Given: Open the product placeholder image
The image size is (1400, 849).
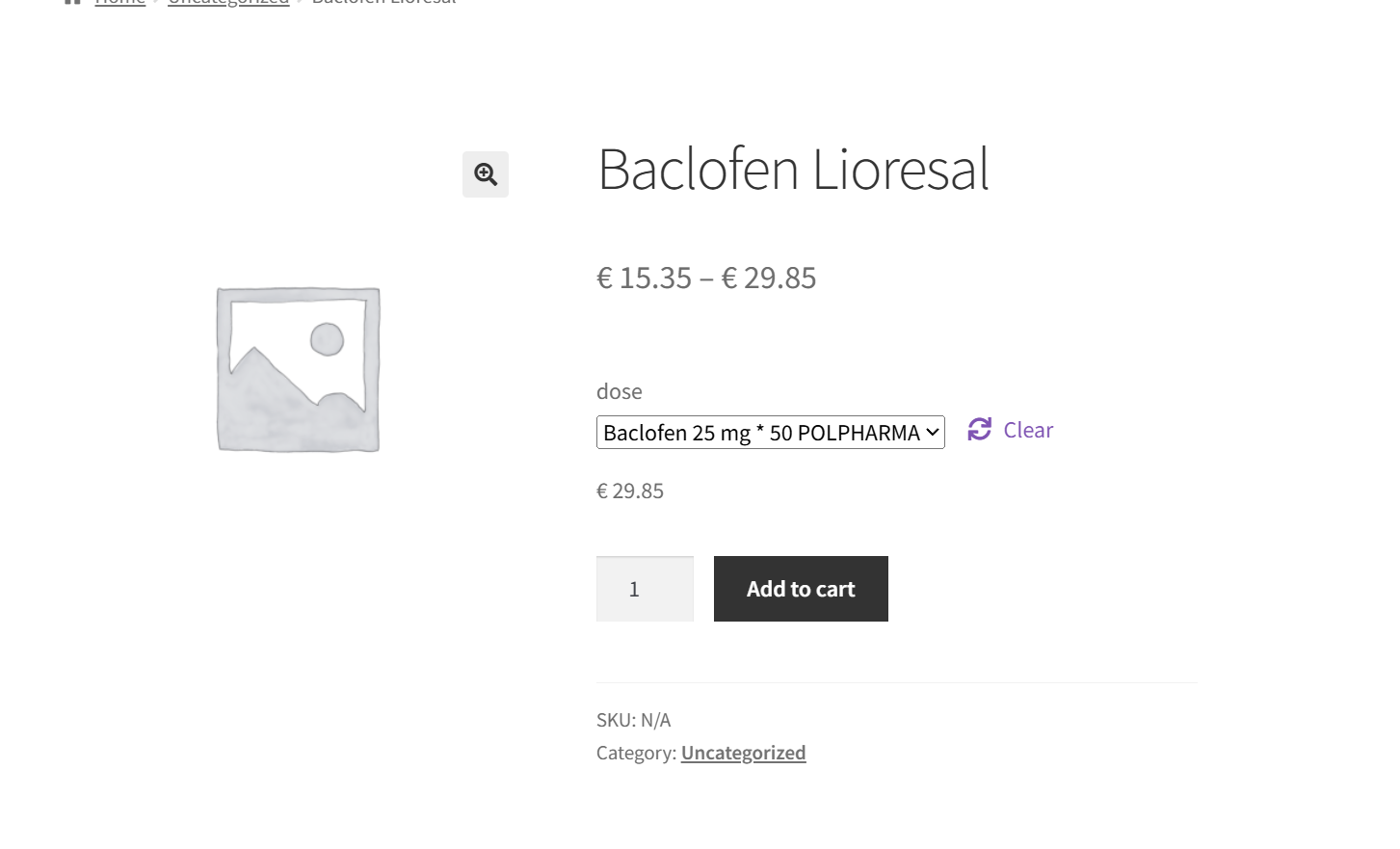Looking at the screenshot, I should 299,369.
